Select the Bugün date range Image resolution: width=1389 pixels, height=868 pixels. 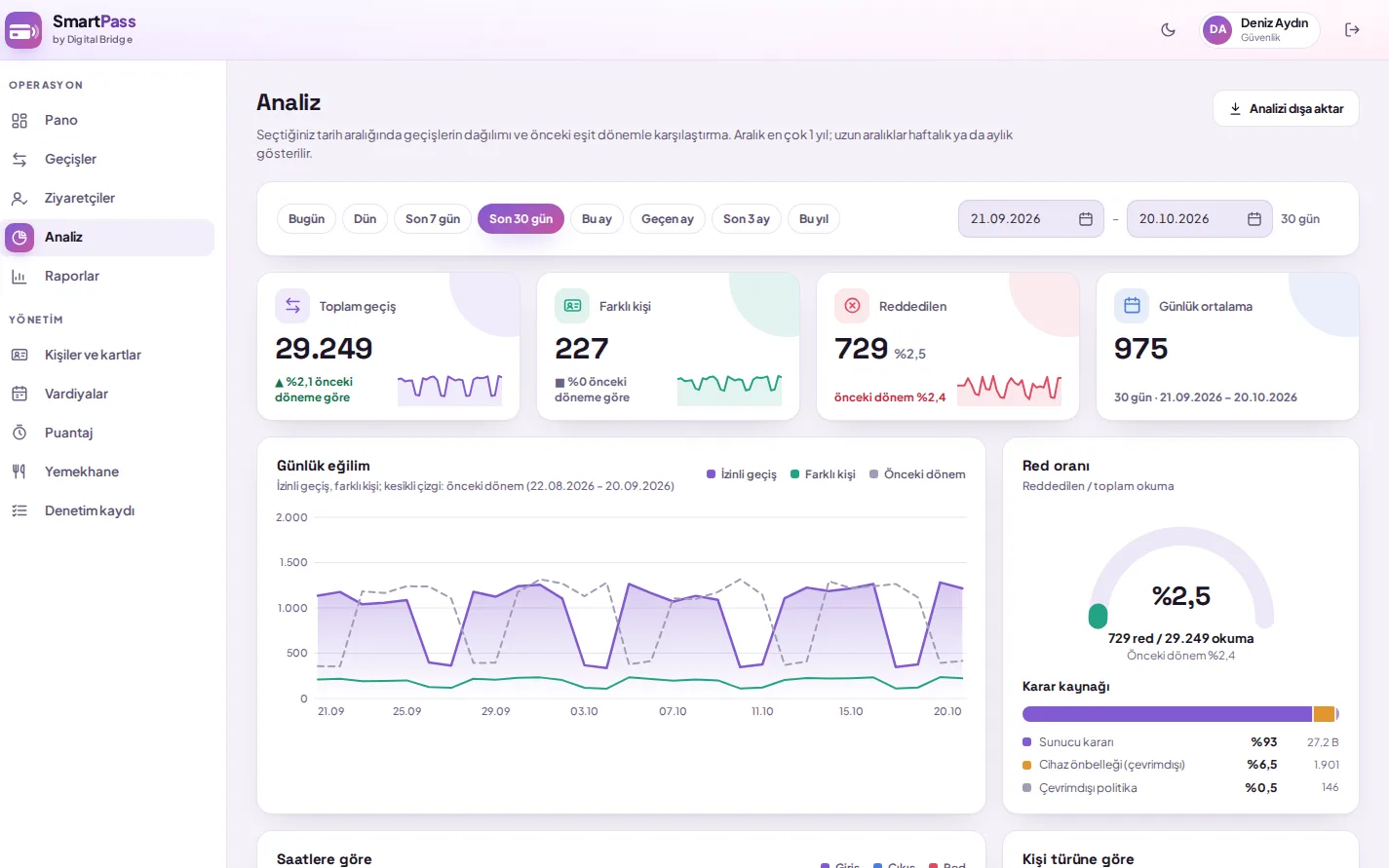coord(307,219)
